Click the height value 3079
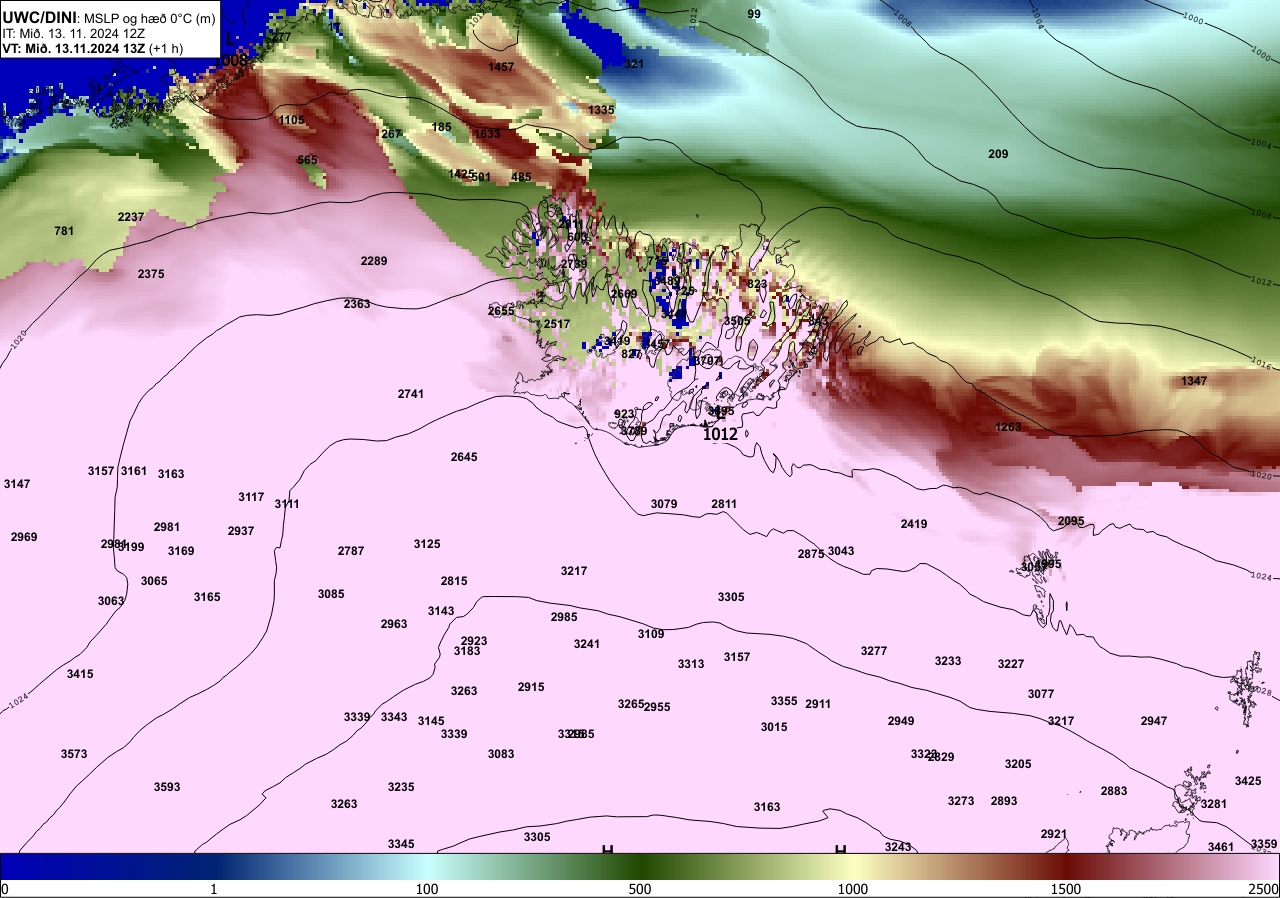The width and height of the screenshot is (1280, 898). (x=664, y=504)
